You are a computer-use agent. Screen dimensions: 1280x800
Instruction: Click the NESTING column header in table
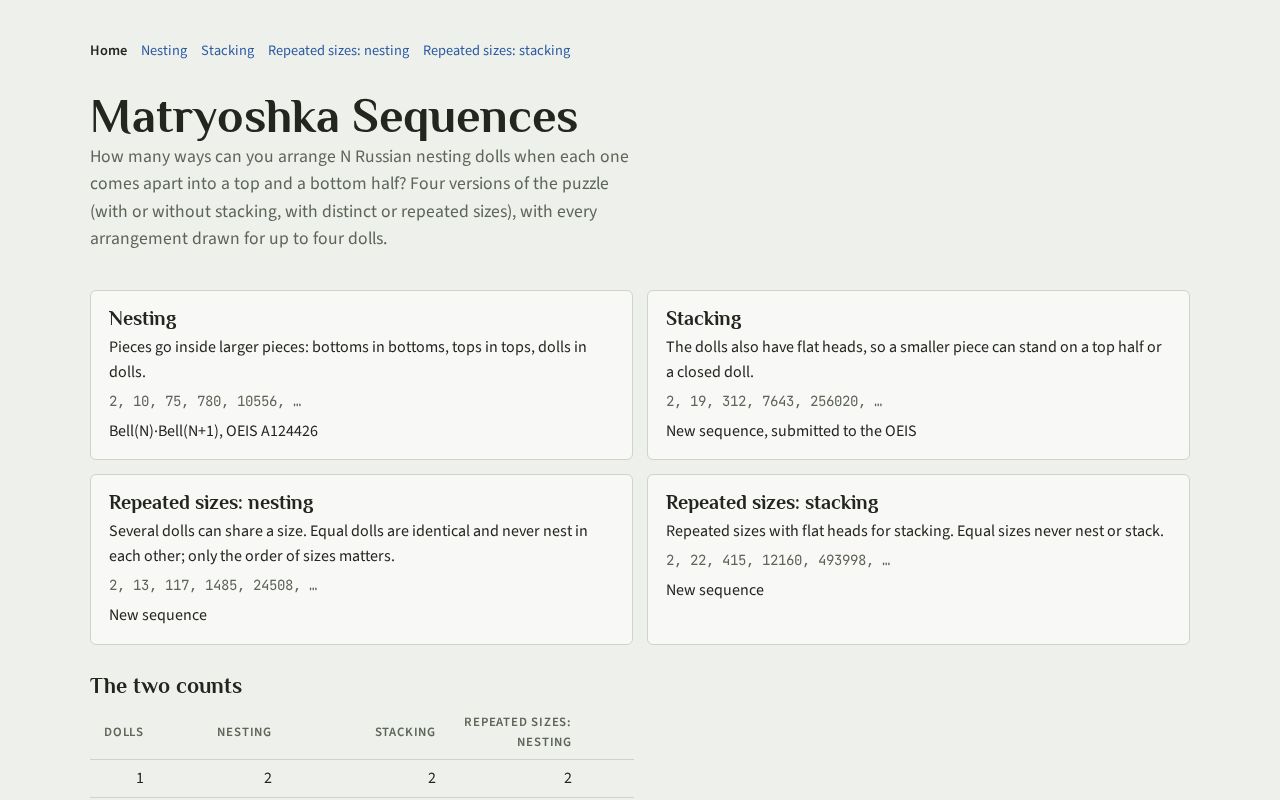coord(244,732)
